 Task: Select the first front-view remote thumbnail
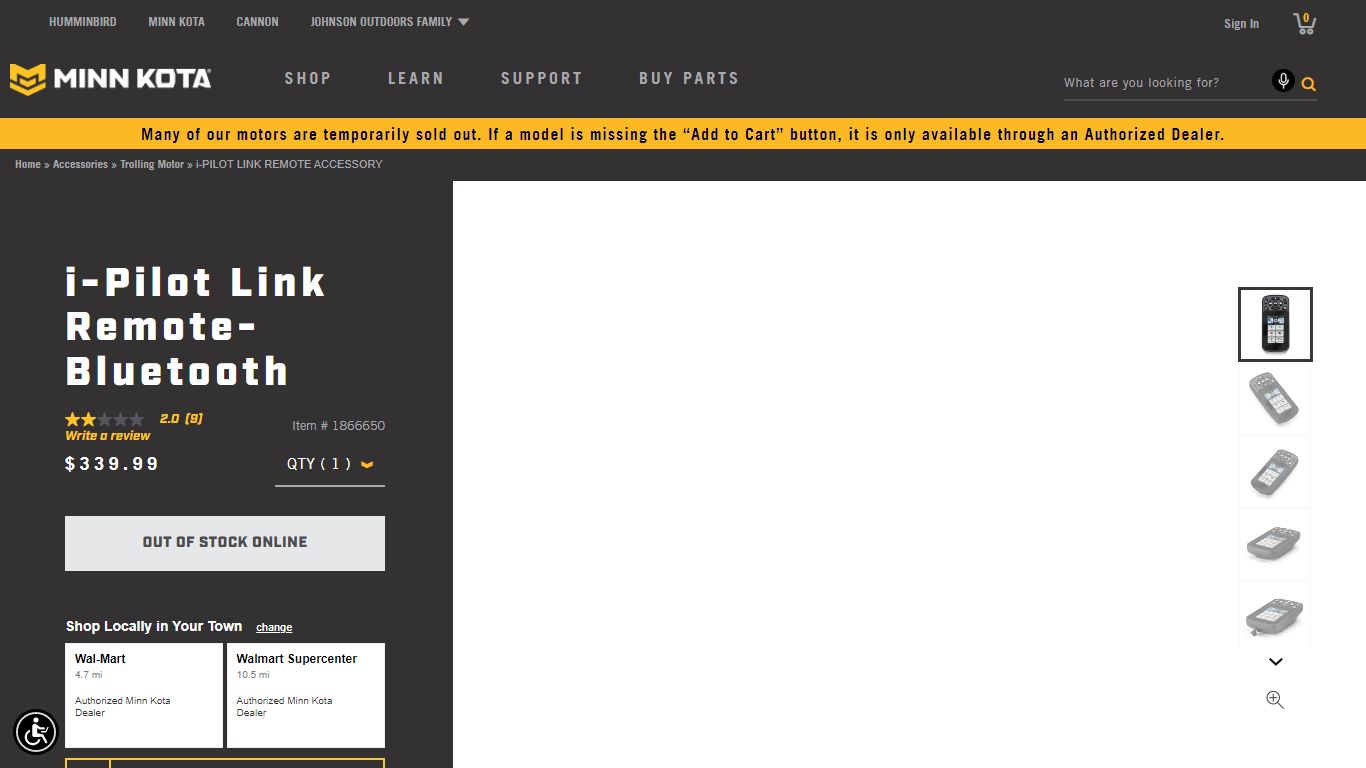1275,324
